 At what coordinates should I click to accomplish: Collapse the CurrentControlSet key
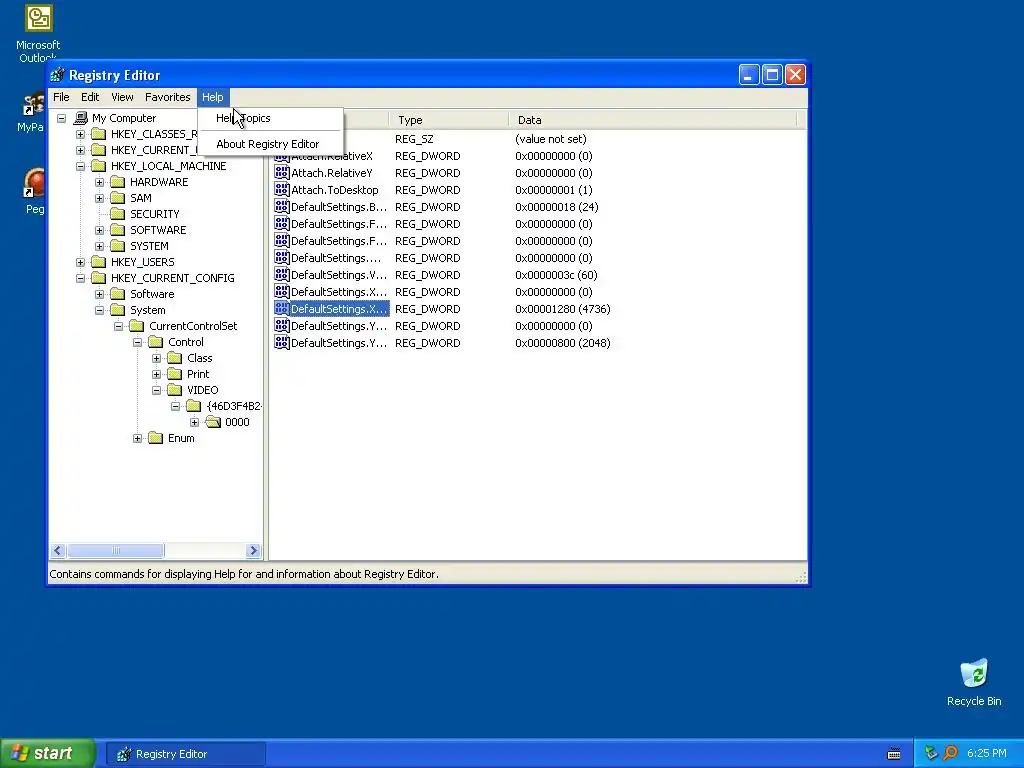pos(118,326)
